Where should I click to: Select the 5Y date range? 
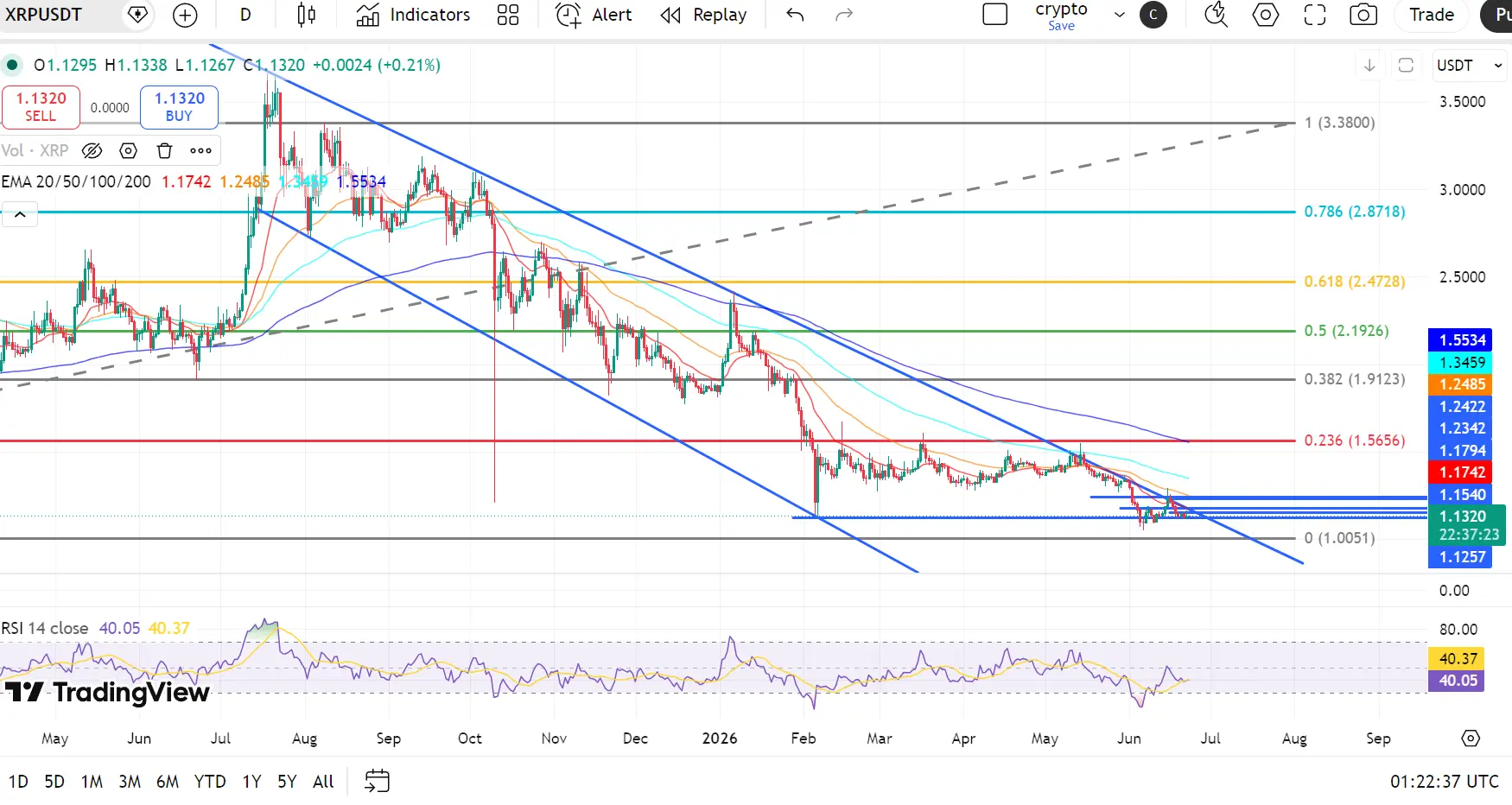tap(287, 782)
